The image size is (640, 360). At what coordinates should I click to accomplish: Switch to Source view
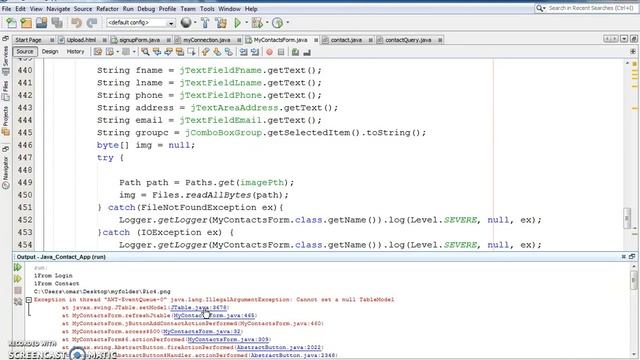pyautogui.click(x=24, y=52)
